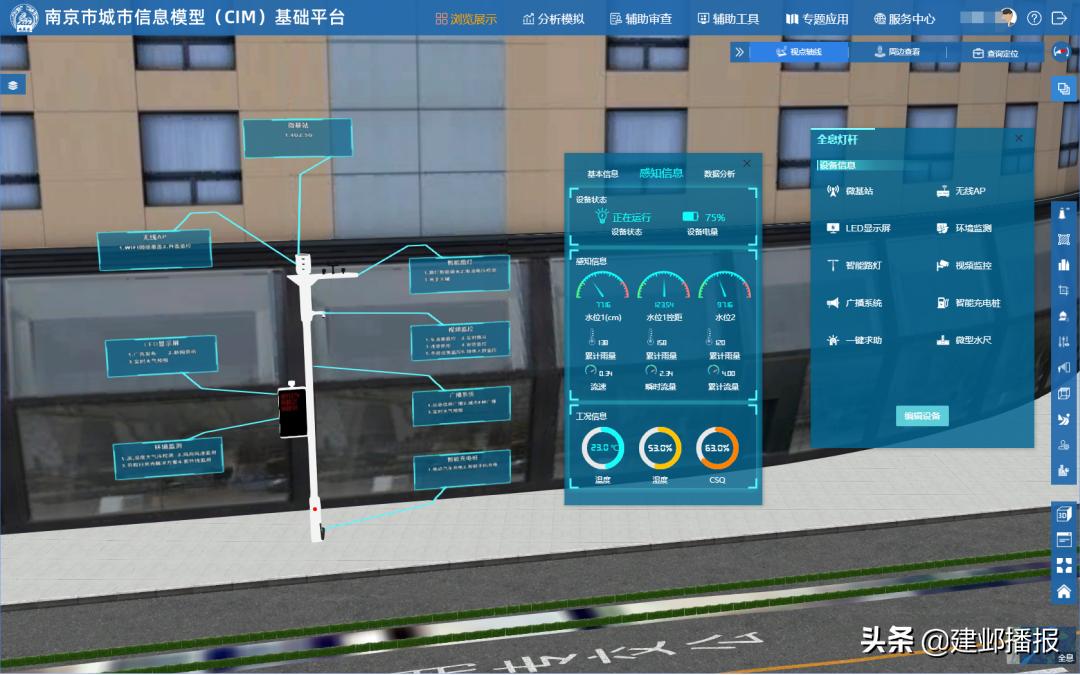This screenshot has height=675, width=1080.
Task: Click the megaphone icon in right sidebar
Action: coord(1063,368)
